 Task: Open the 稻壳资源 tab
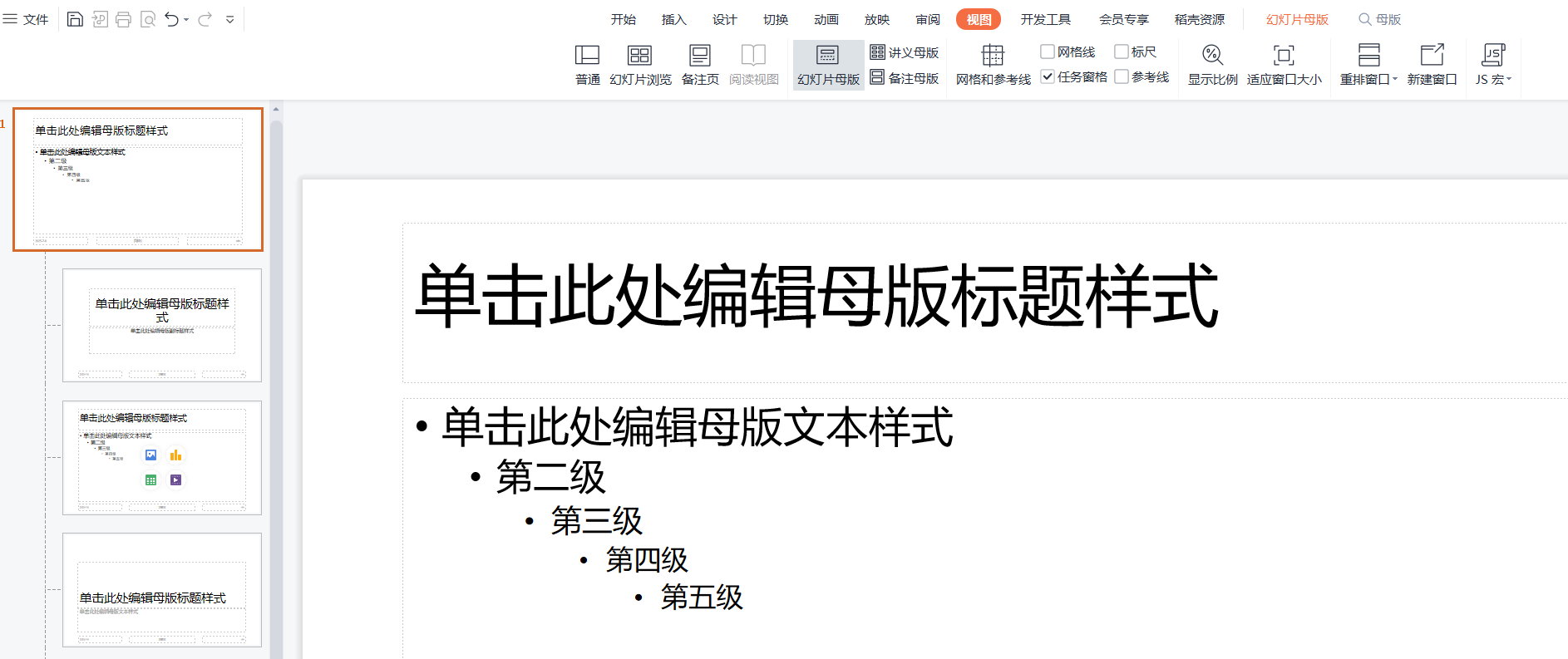click(1199, 19)
